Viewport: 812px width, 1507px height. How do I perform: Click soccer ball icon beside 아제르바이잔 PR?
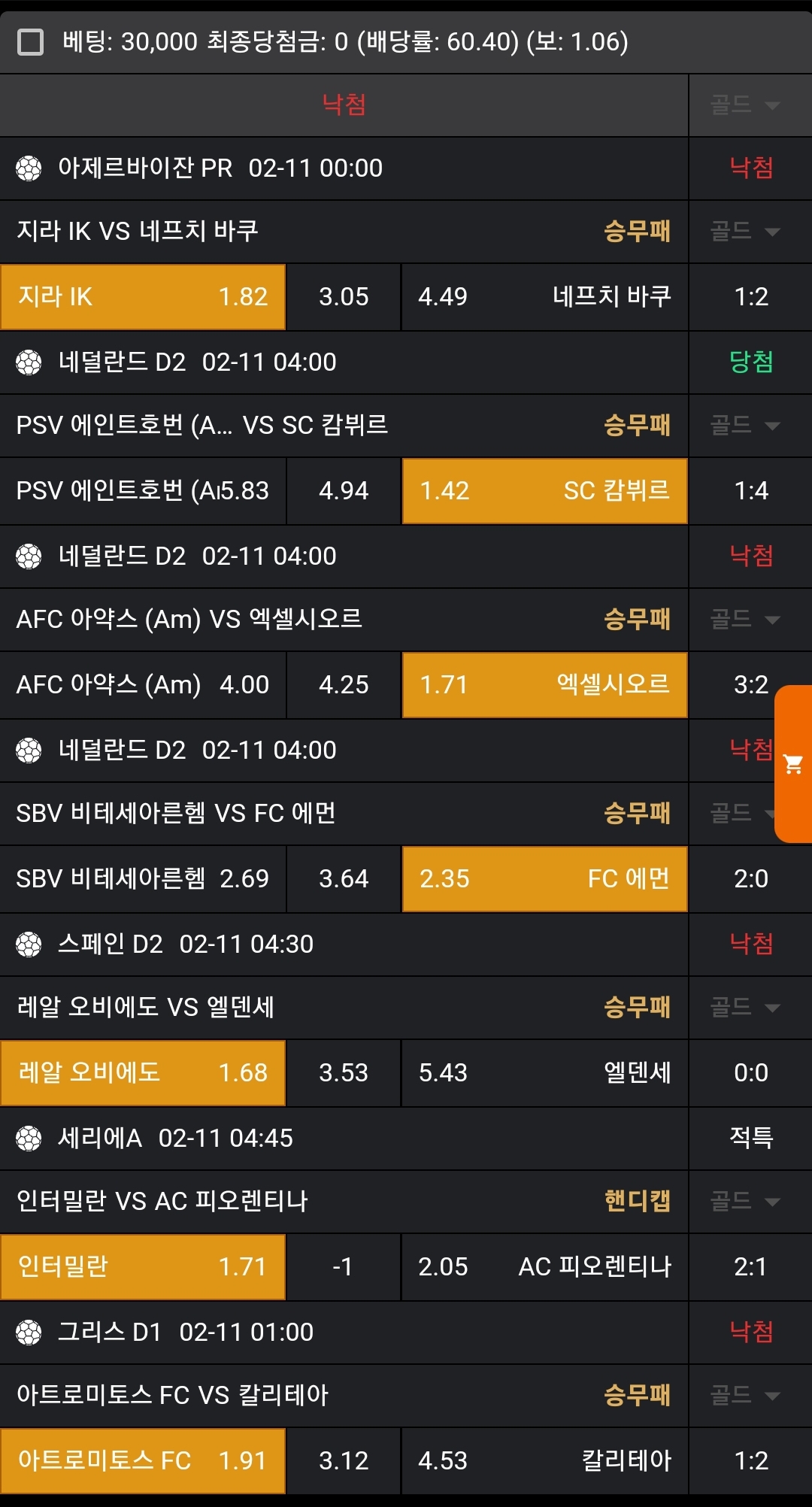click(x=29, y=168)
